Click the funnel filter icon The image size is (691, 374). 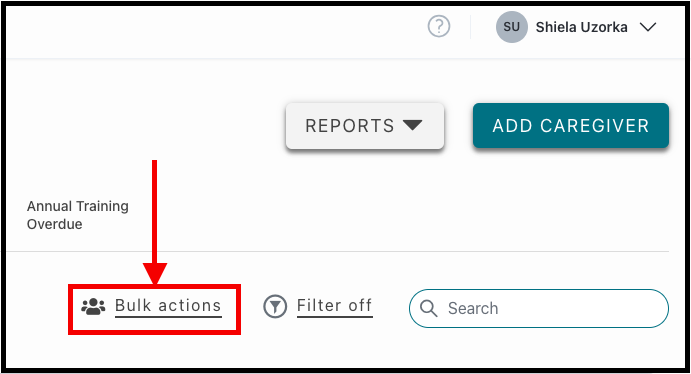[x=275, y=306]
